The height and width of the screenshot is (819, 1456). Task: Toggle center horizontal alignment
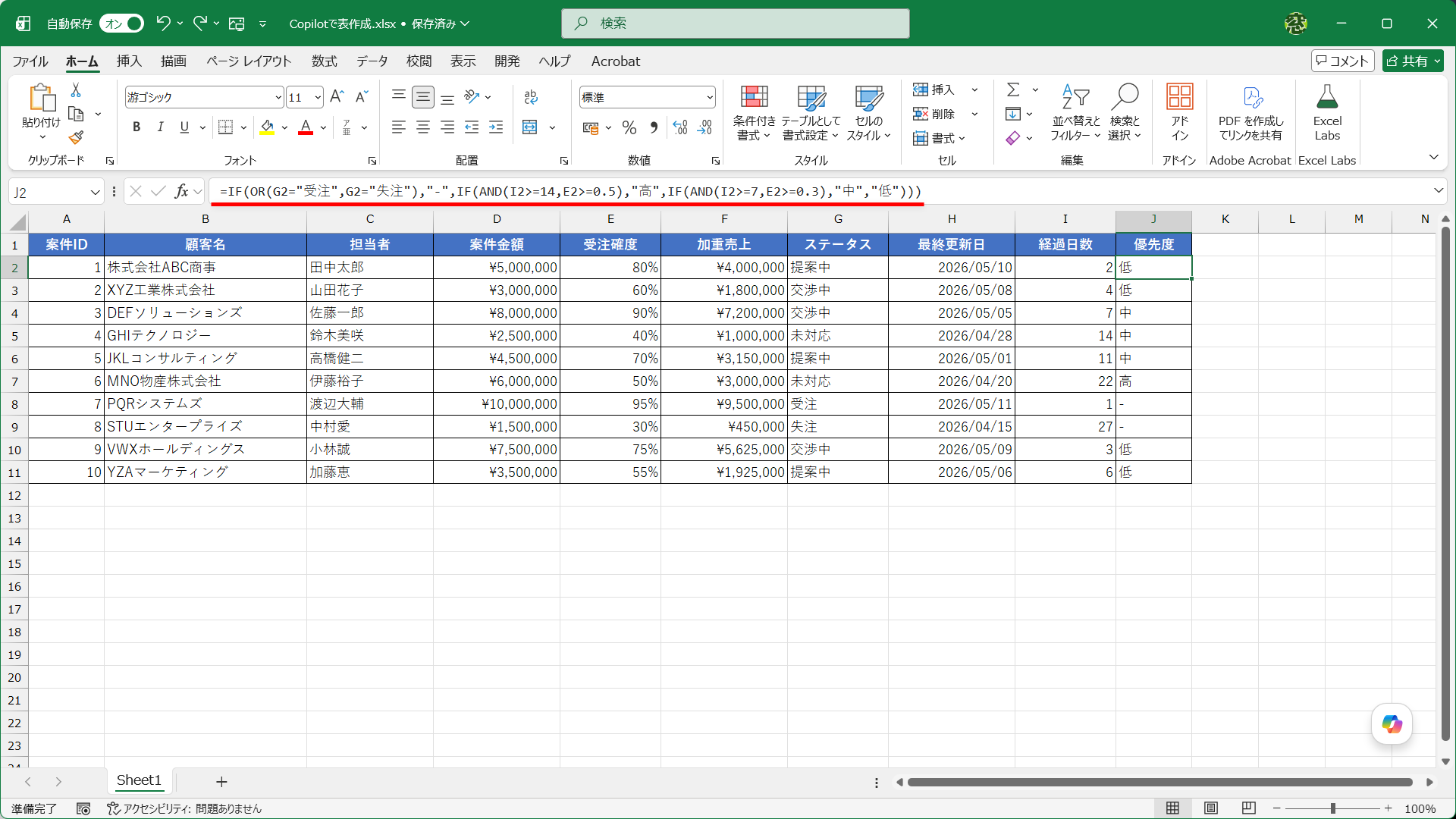tap(422, 127)
